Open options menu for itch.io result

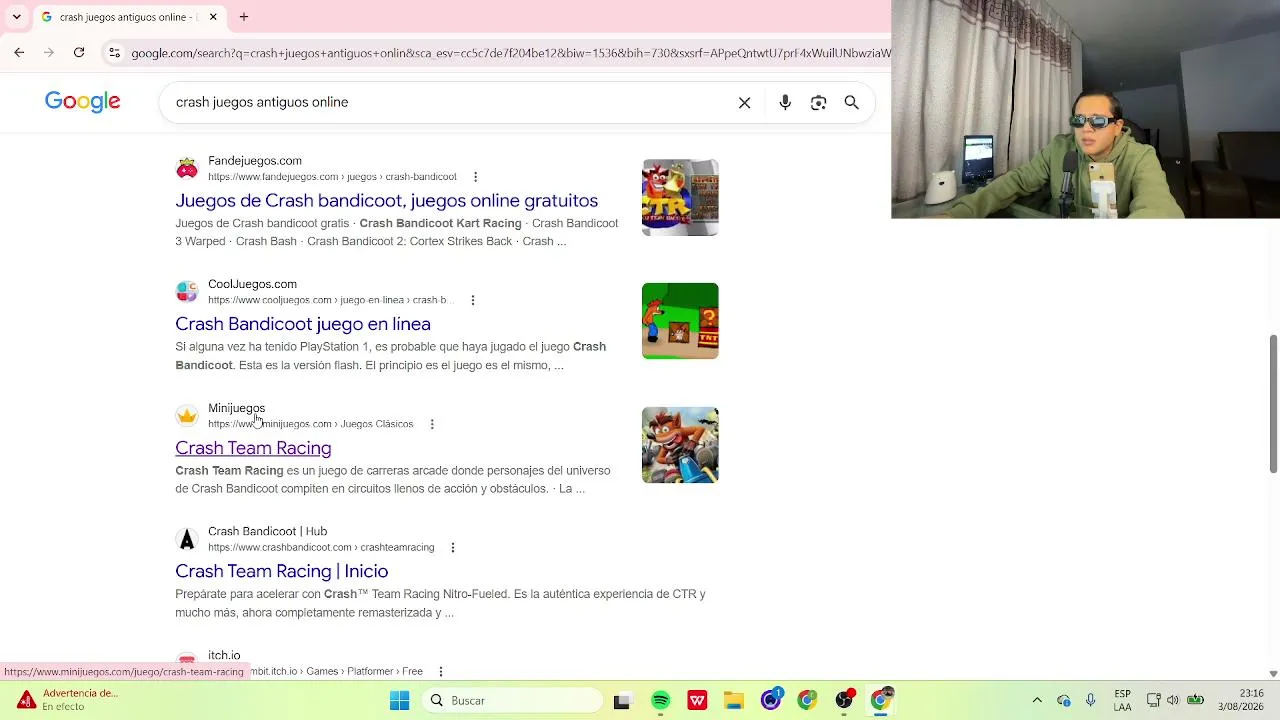point(441,671)
